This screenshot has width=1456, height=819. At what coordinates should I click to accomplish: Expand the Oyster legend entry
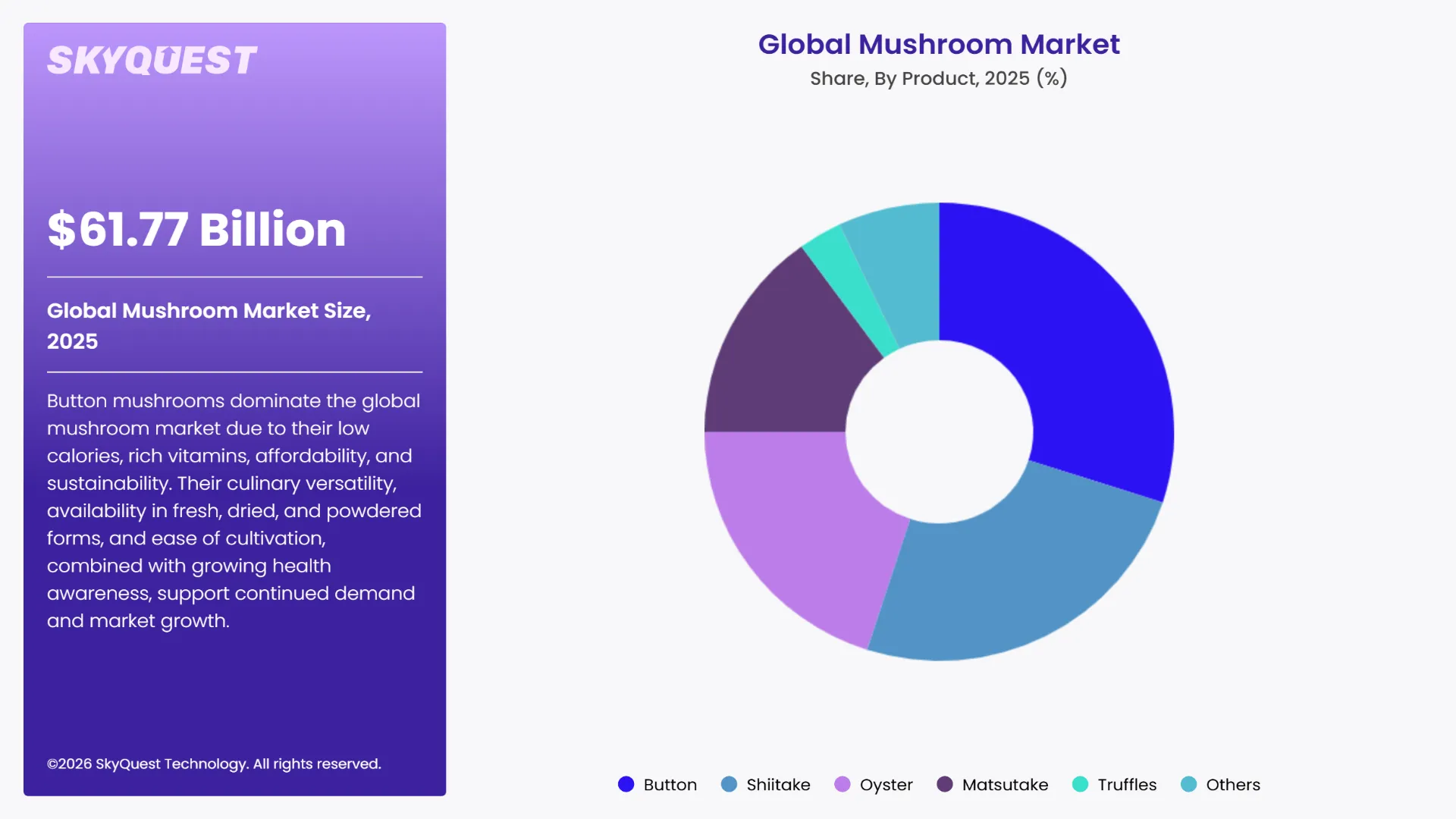pos(886,785)
